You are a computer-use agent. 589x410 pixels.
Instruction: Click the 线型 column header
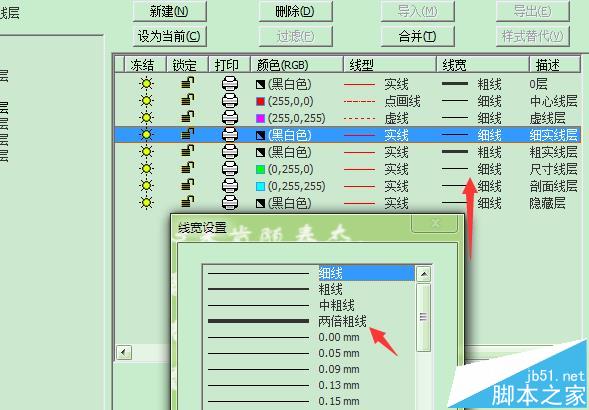point(390,65)
